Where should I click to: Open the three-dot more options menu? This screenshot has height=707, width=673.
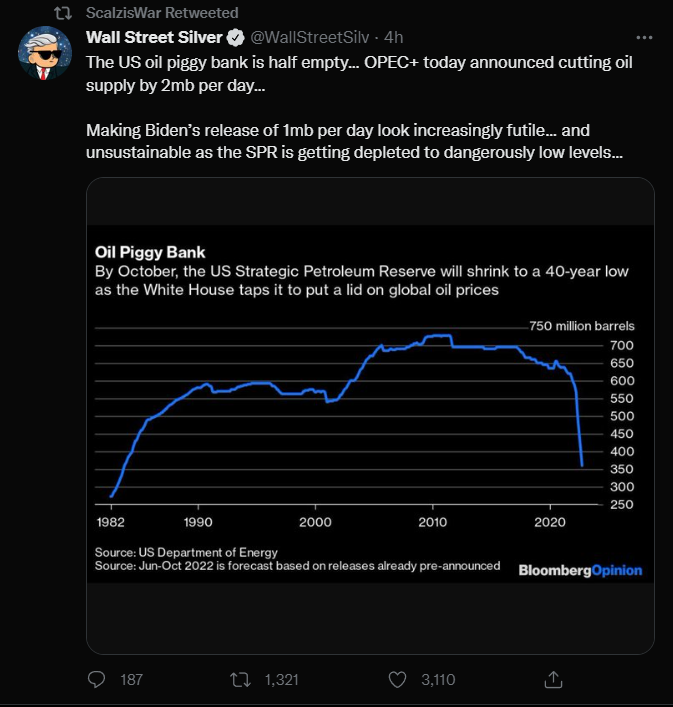click(x=644, y=37)
